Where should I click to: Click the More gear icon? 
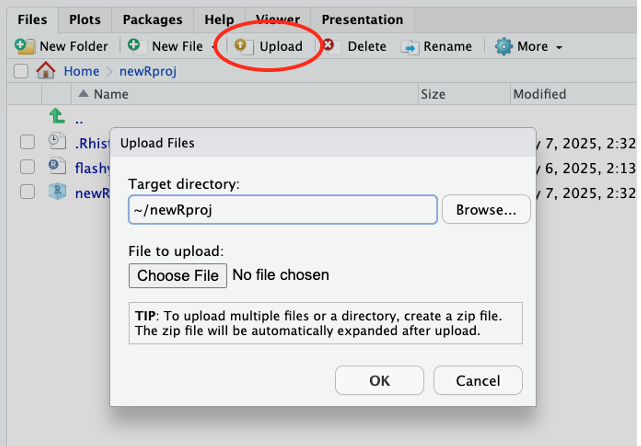coord(503,46)
